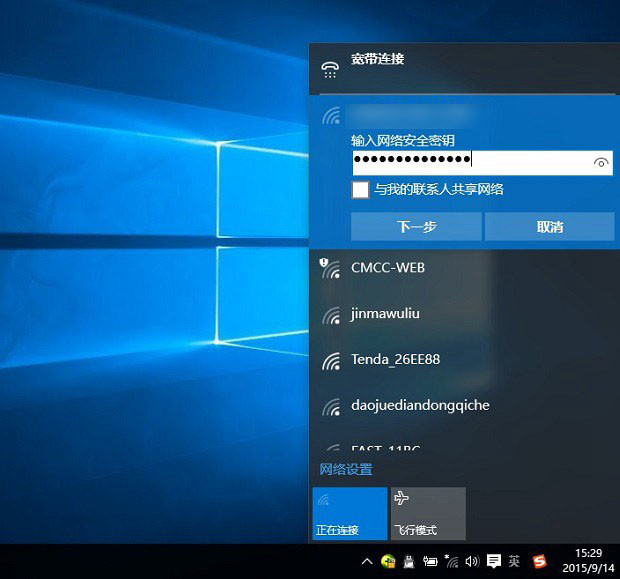Image resolution: width=620 pixels, height=579 pixels.
Task: Reveal password with the eye icon
Action: click(x=601, y=162)
